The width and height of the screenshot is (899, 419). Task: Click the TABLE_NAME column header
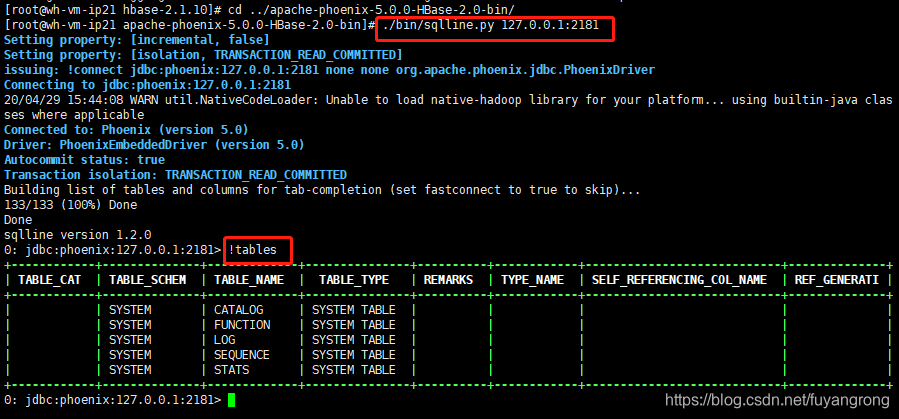click(x=249, y=280)
